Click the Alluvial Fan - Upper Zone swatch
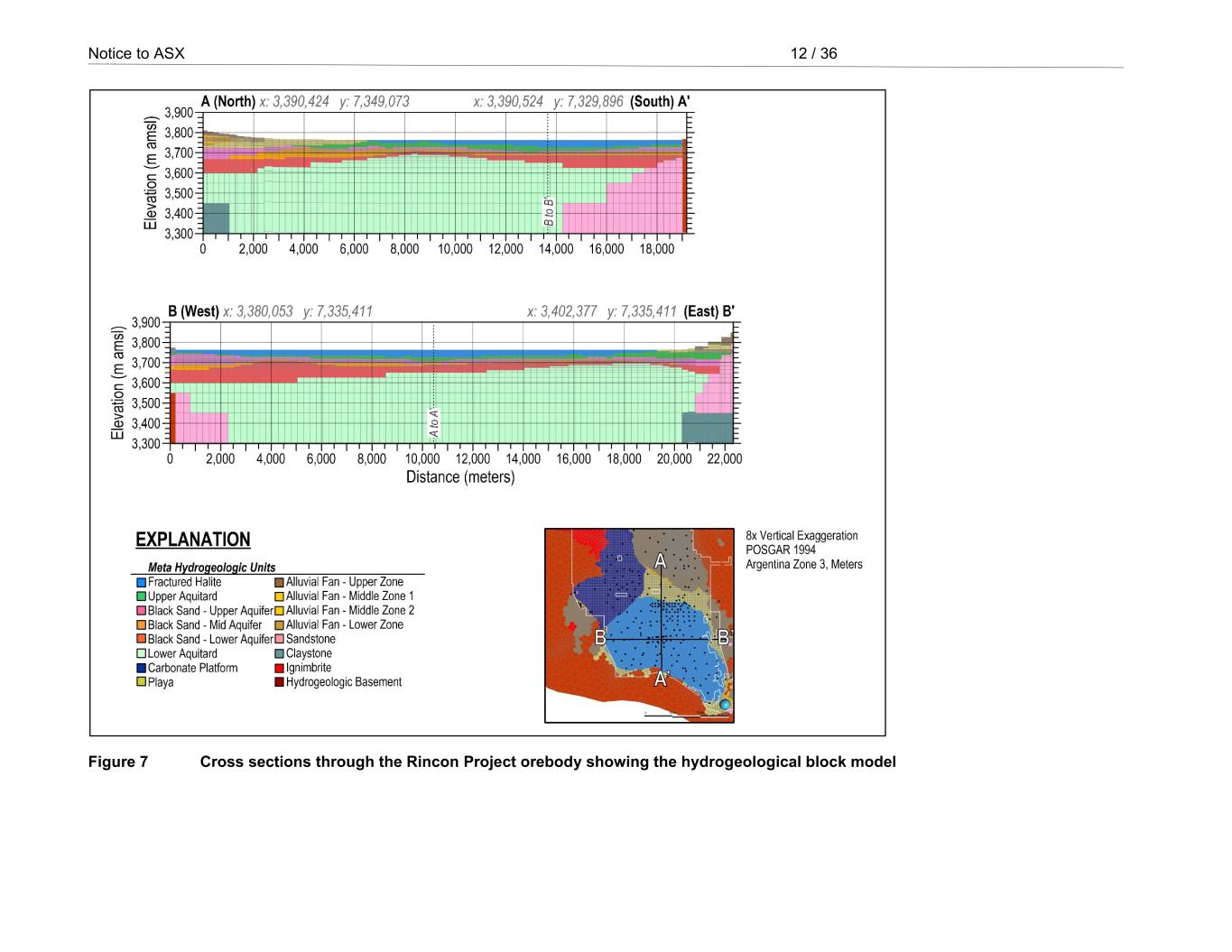1232x952 pixels. (x=280, y=582)
